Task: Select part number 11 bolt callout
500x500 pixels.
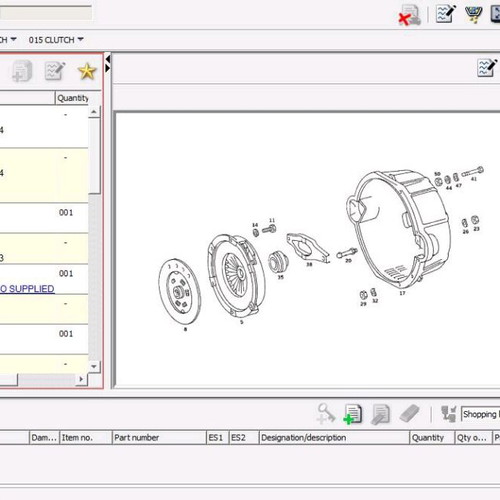Action: pos(272,220)
